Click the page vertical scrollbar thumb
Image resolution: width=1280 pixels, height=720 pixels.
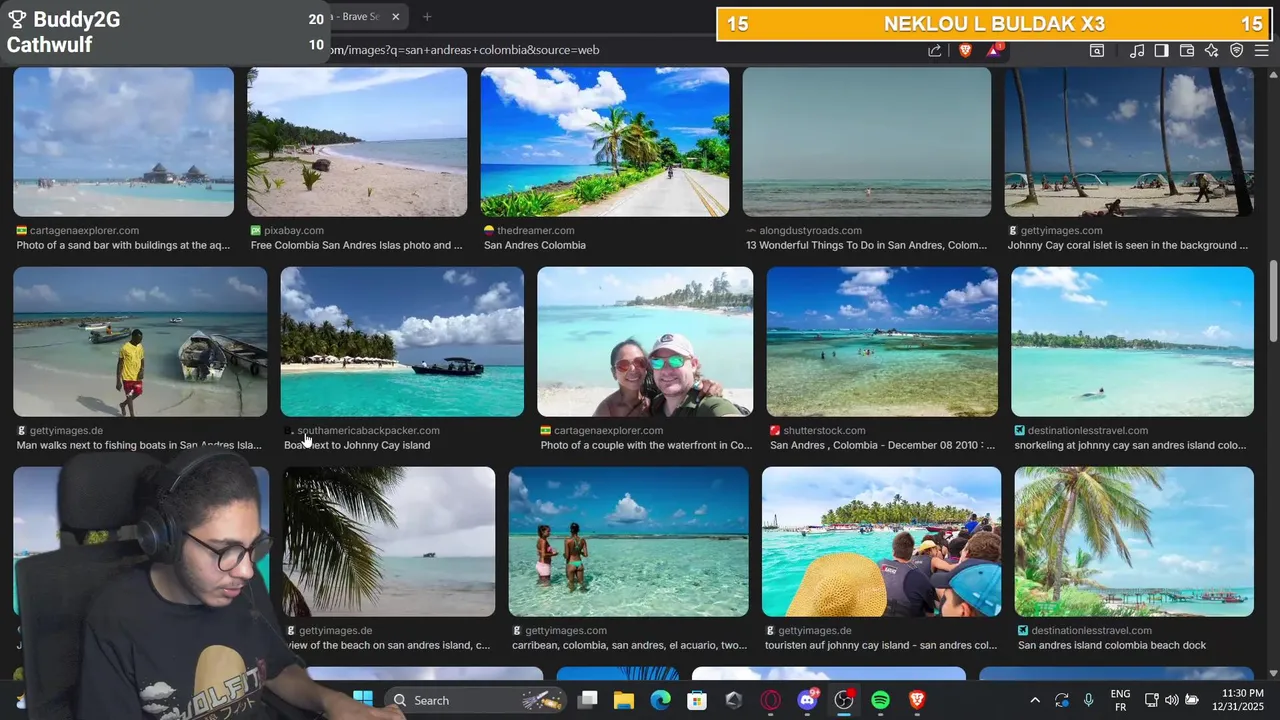tap(1273, 302)
